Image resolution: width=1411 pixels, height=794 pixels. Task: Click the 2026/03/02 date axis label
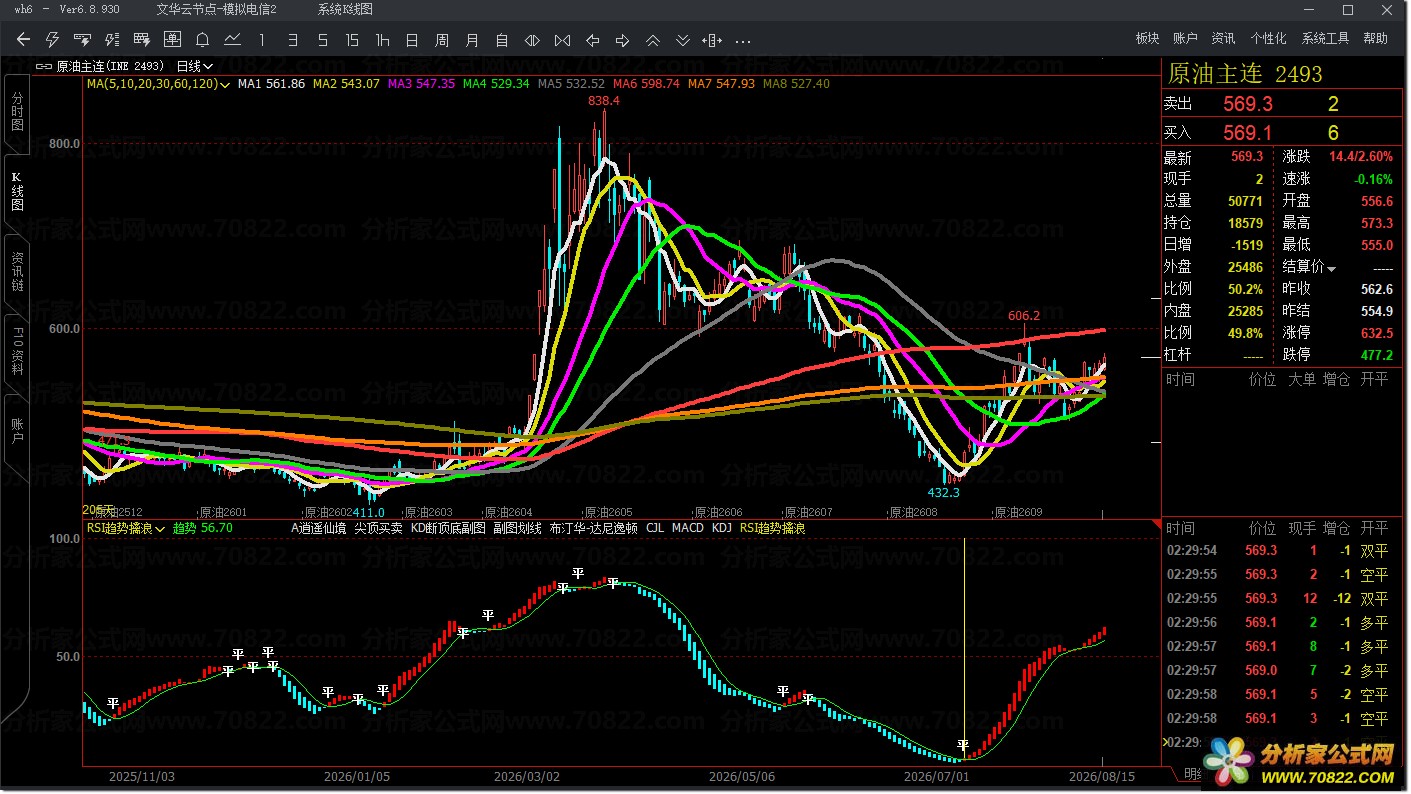(x=527, y=776)
